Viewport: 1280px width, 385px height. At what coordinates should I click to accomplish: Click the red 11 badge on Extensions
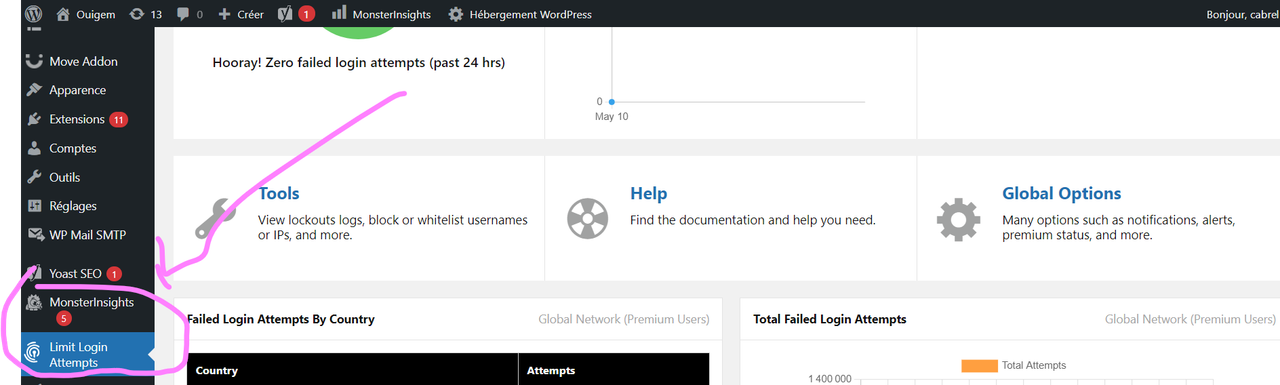119,119
